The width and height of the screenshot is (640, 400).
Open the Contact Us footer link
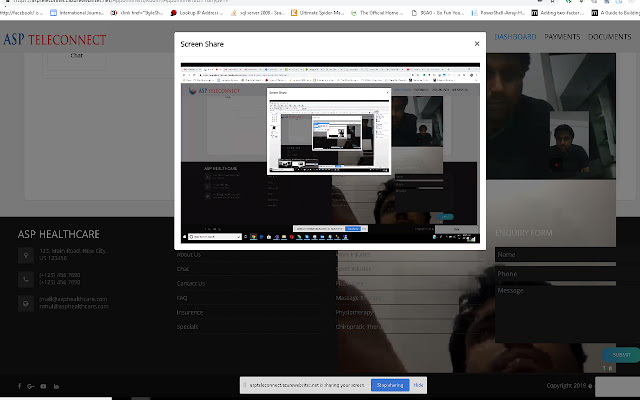191,283
